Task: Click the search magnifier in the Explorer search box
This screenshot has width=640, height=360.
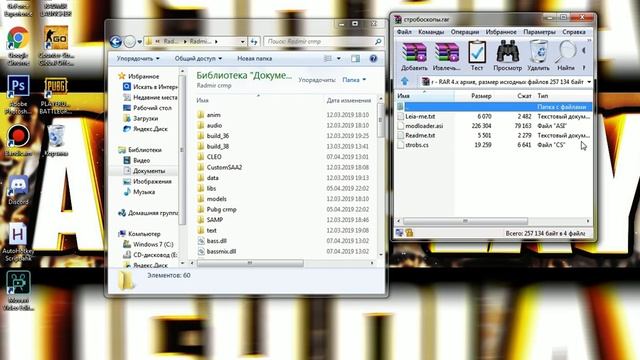Action: 378,41
